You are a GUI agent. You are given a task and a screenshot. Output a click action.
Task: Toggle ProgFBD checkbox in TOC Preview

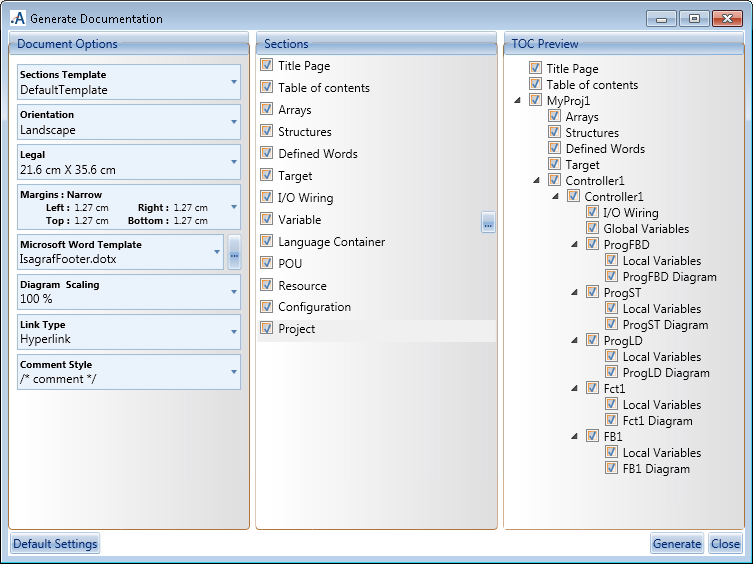click(x=592, y=244)
